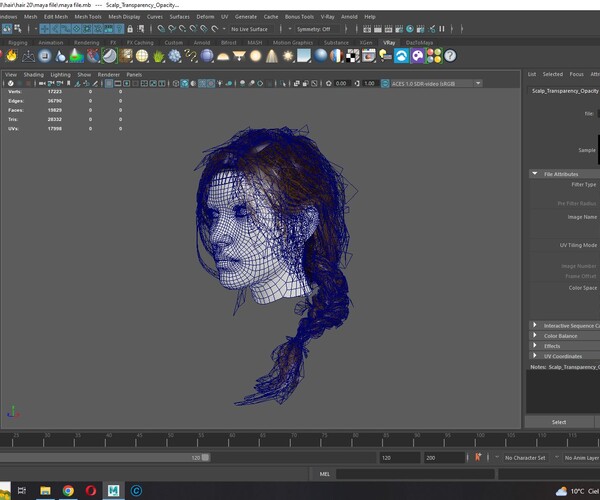Click the four colored spheres shelf icon
Image resolution: width=600 pixels, height=500 pixels.
pyautogui.click(x=434, y=56)
